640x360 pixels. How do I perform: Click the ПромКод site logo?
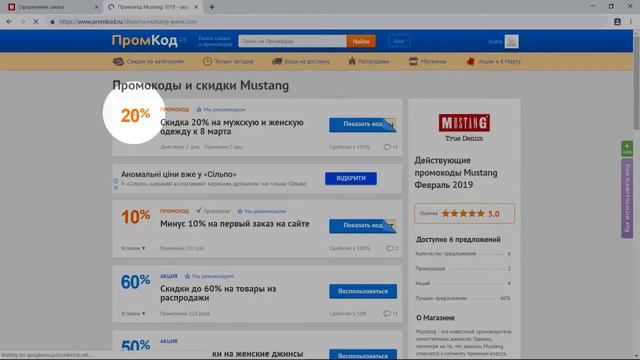[149, 41]
